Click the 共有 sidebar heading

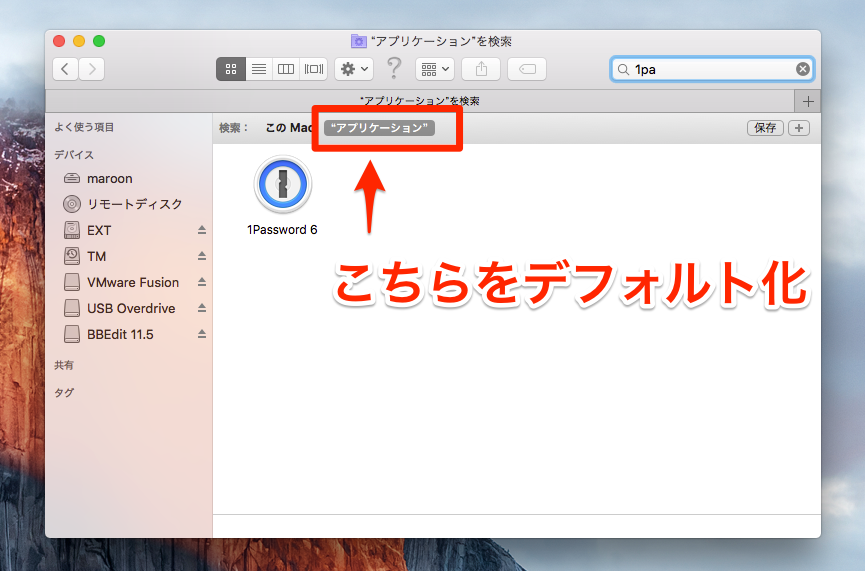(x=63, y=365)
